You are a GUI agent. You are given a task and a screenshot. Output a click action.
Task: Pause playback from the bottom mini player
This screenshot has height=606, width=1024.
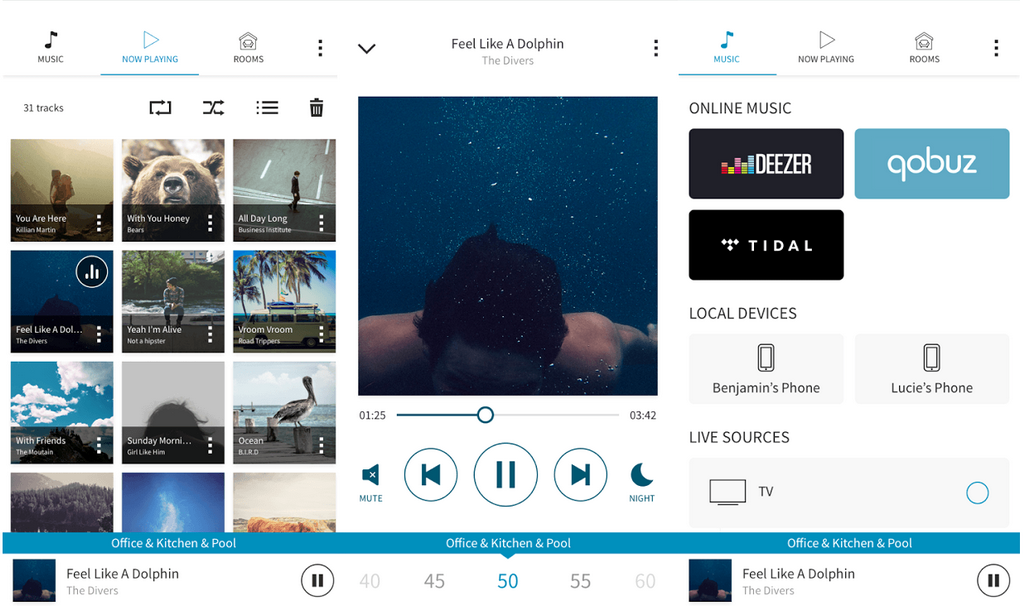pos(317,580)
